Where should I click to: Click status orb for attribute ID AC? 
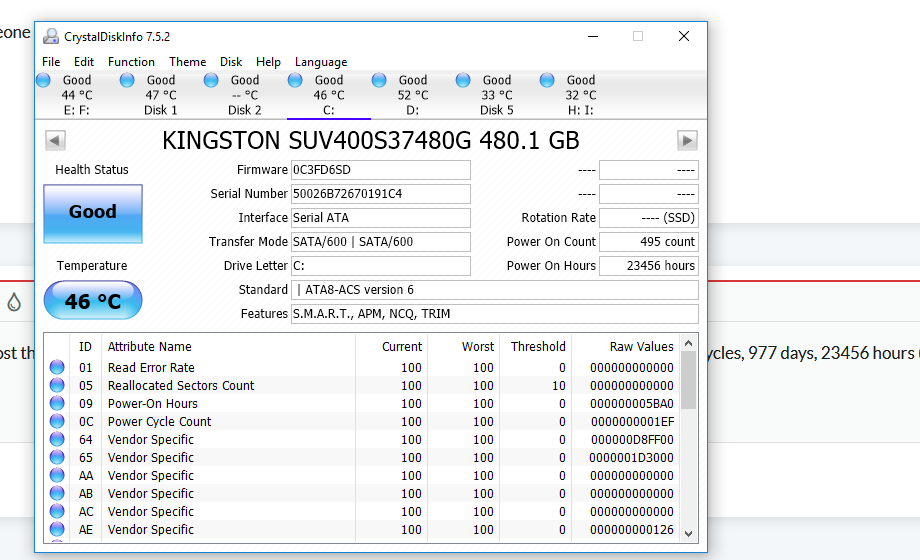pyautogui.click(x=57, y=511)
